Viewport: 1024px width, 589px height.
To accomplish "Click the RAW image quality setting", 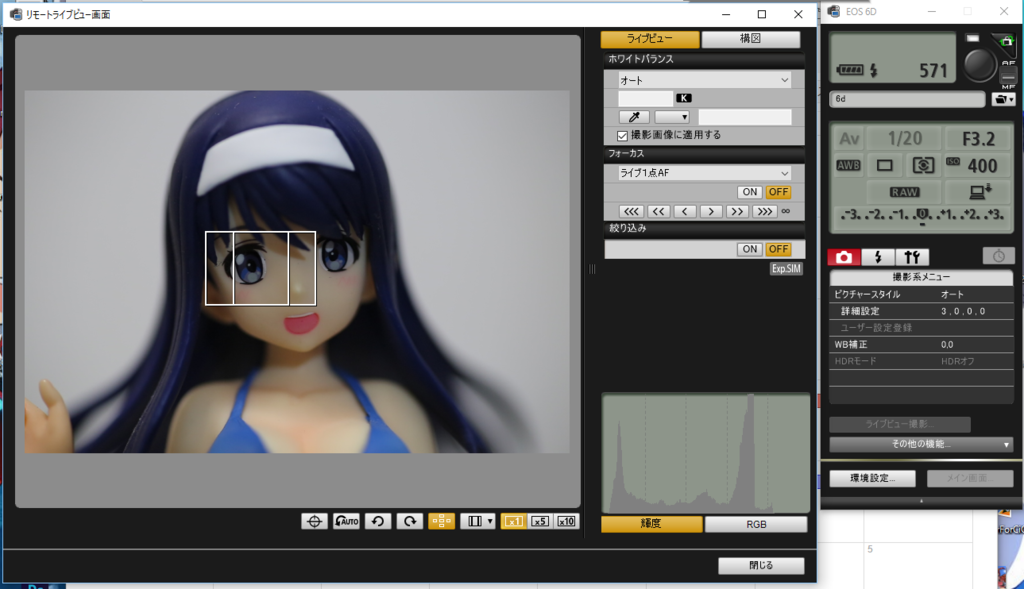I will click(x=904, y=192).
